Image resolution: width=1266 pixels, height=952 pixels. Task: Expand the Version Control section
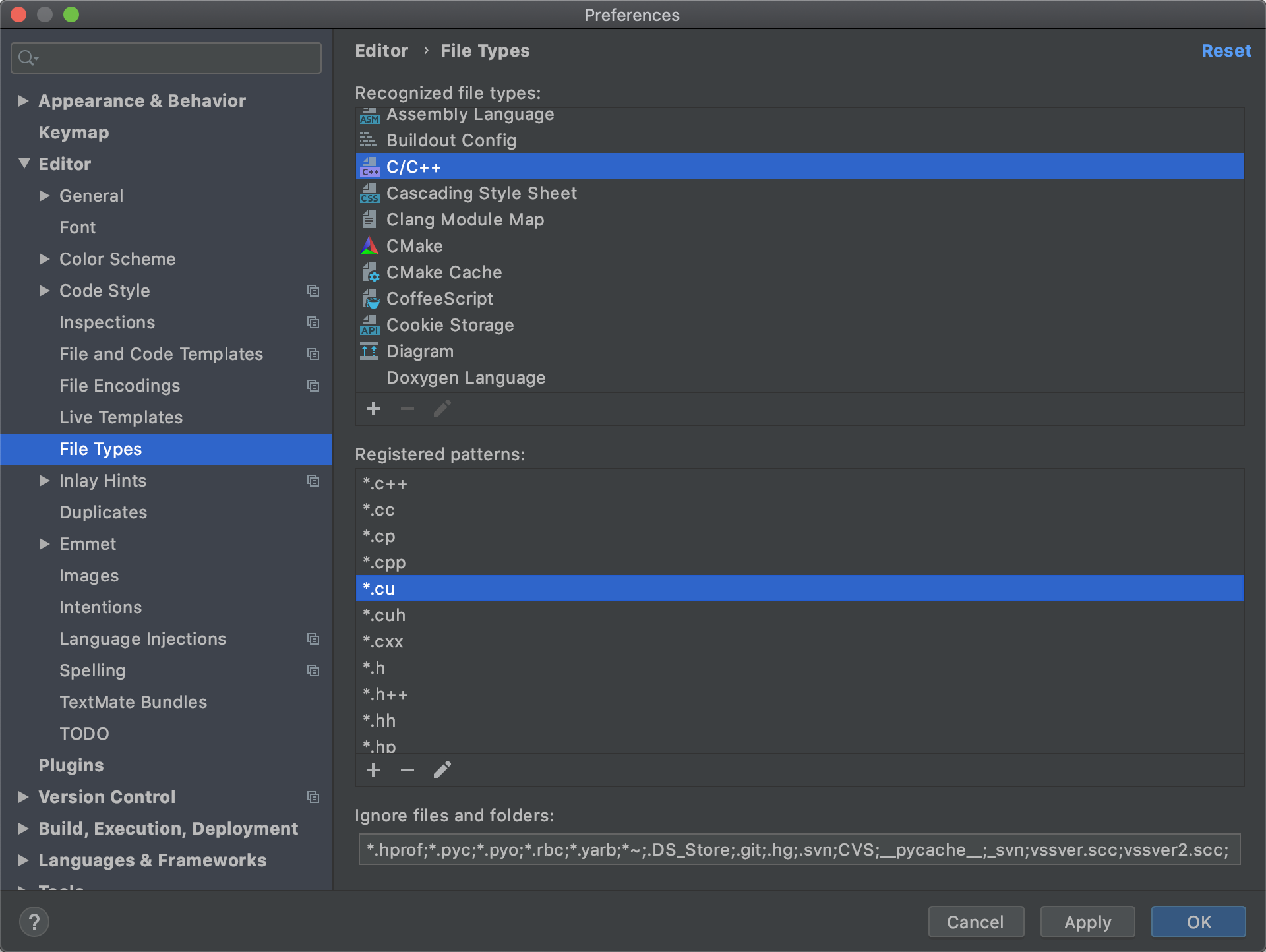click(24, 797)
